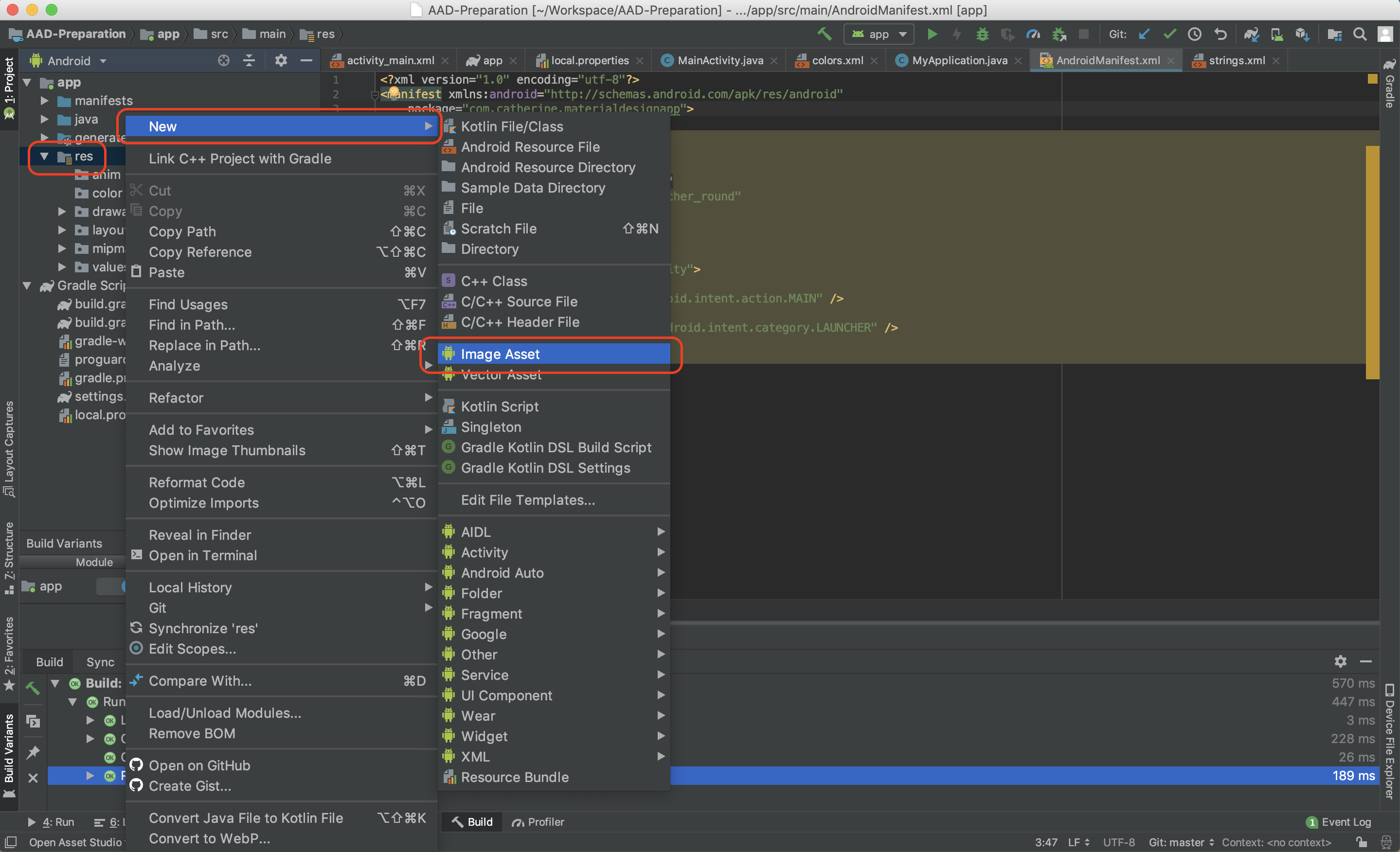Expand the manifests folder arrow

(44, 101)
